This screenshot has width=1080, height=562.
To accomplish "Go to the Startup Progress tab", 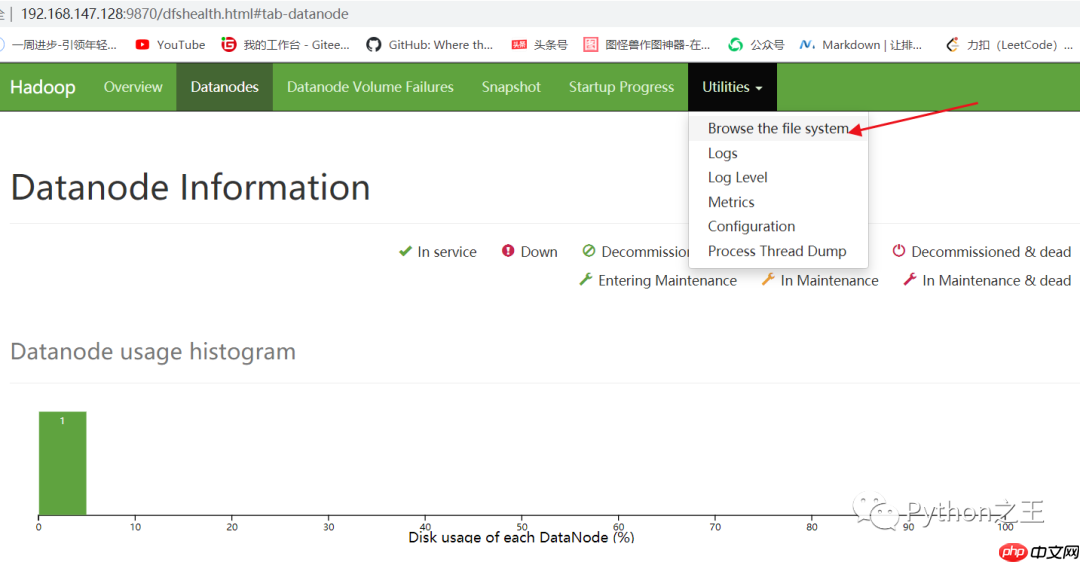I will tap(621, 87).
